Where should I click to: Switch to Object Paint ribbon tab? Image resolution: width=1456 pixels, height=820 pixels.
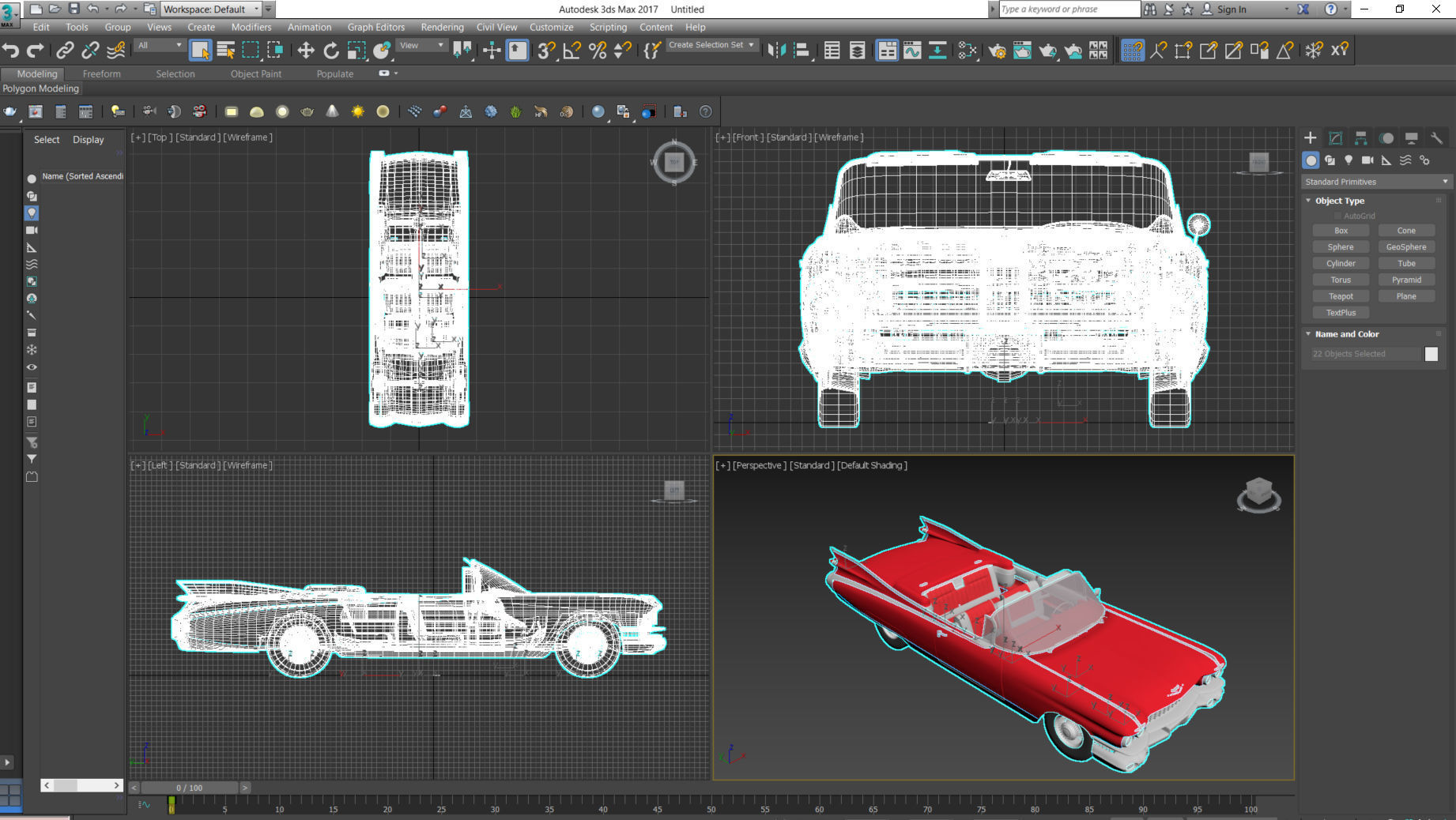tap(255, 73)
